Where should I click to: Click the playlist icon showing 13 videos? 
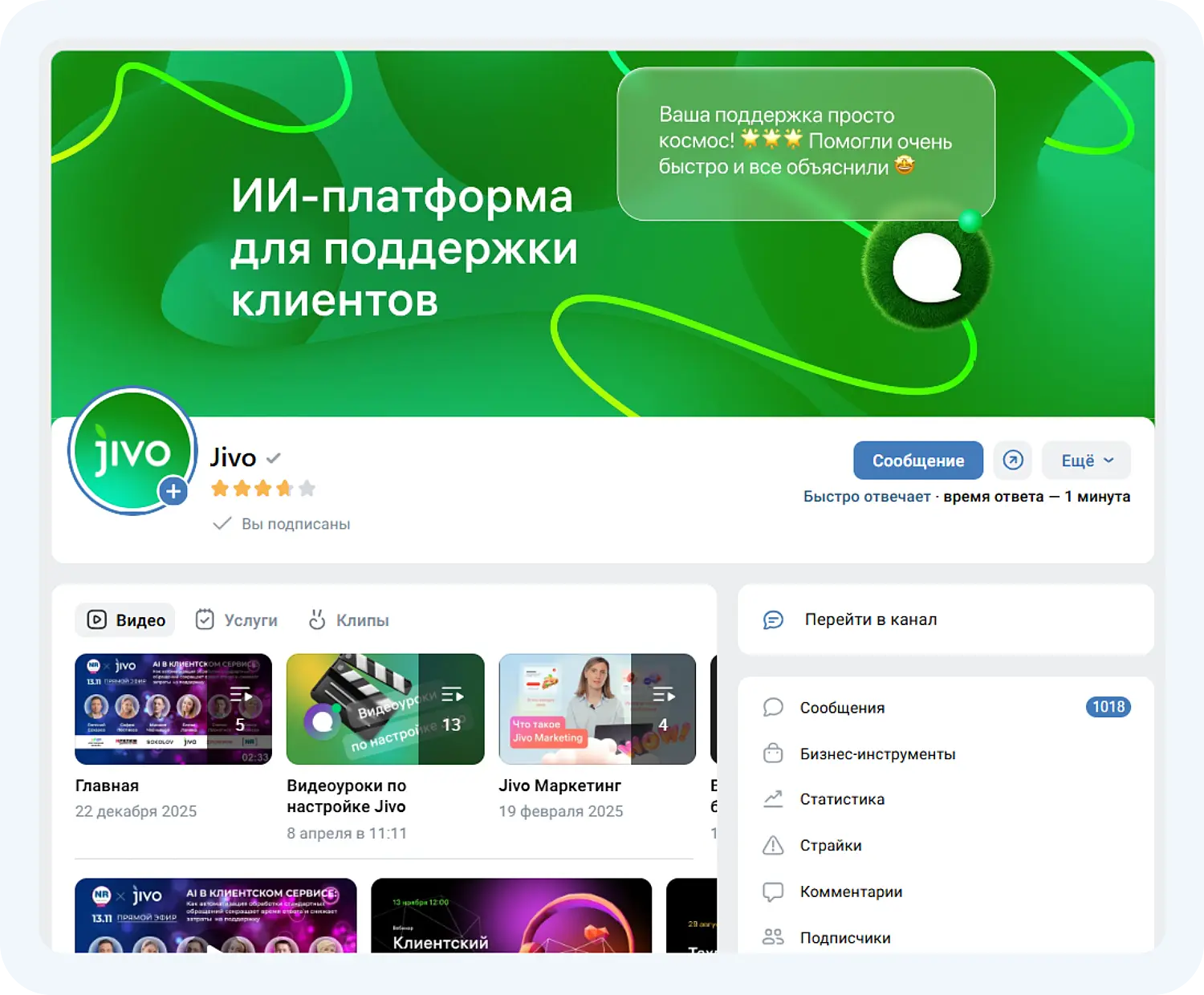452,695
